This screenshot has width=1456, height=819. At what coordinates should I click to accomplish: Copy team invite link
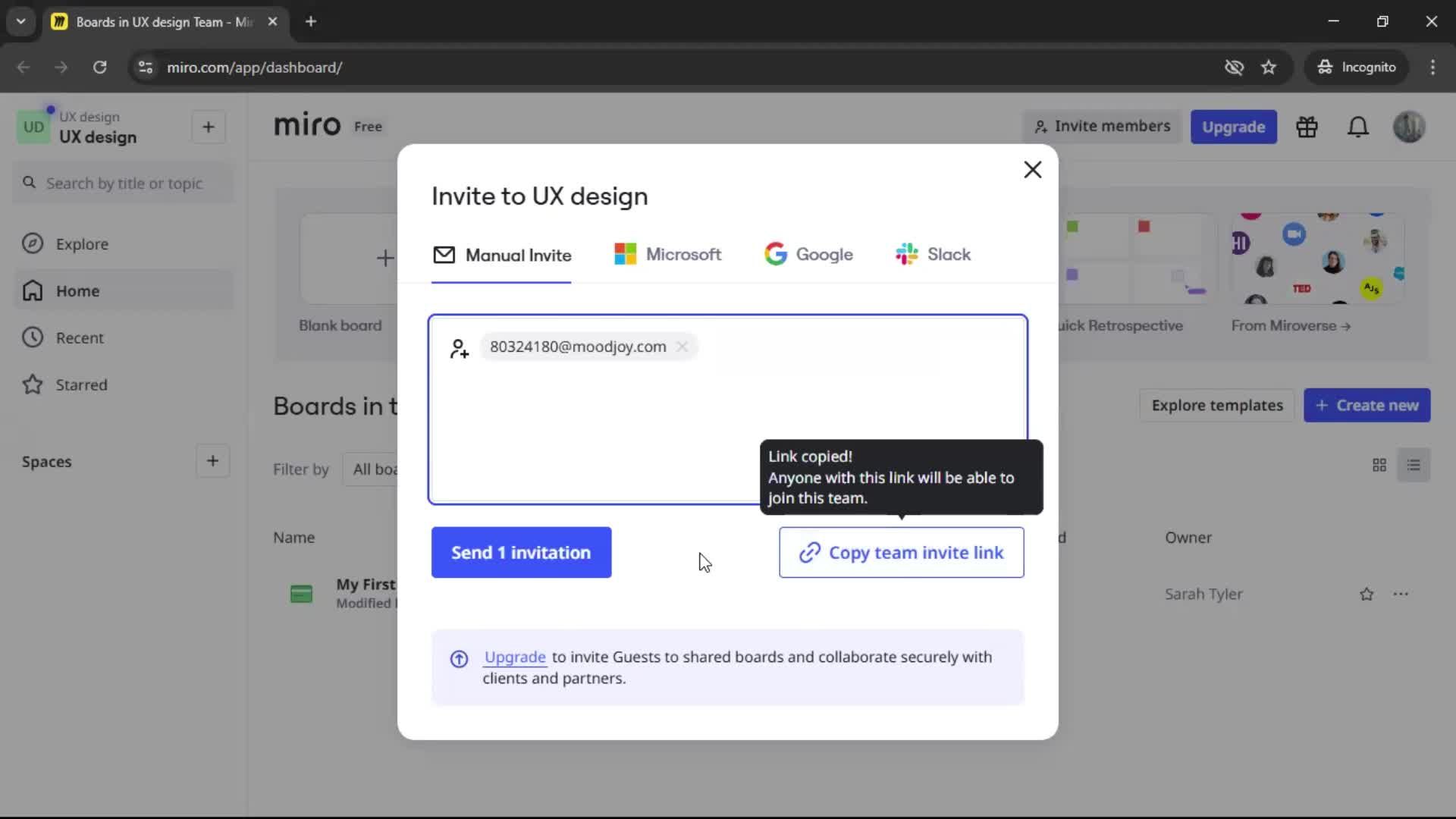coord(901,553)
